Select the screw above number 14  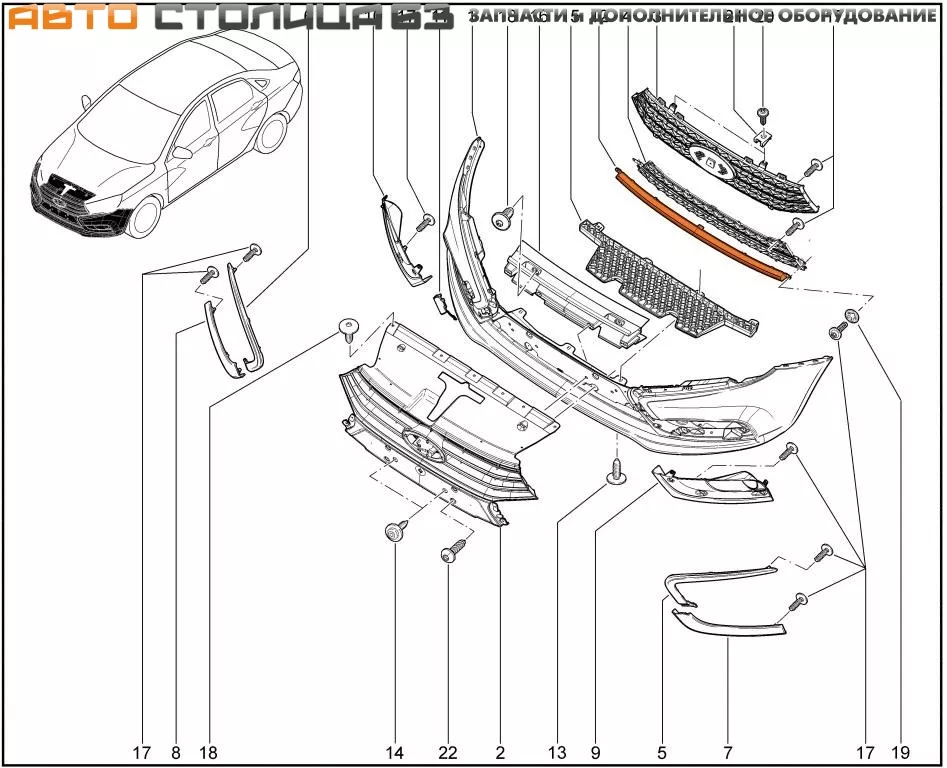point(394,531)
